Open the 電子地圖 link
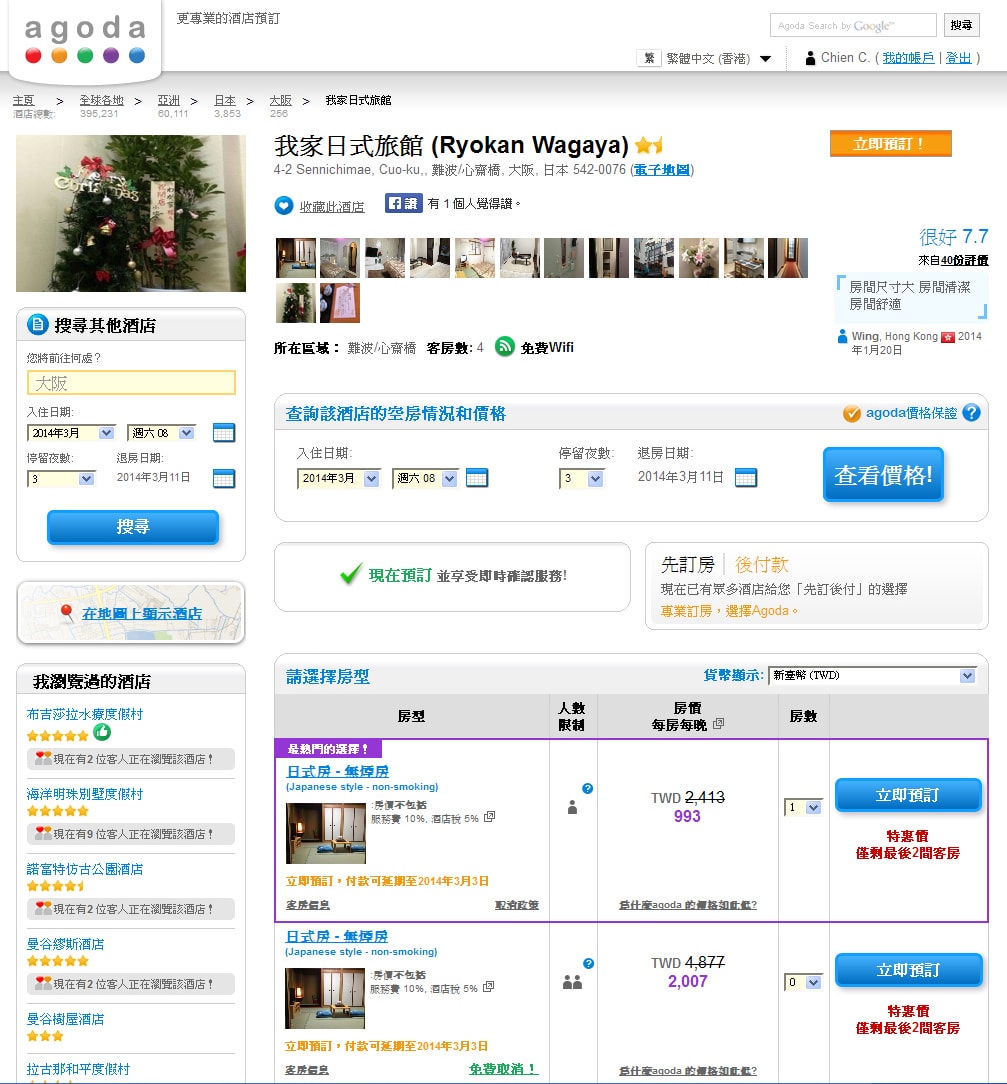 tap(662, 169)
